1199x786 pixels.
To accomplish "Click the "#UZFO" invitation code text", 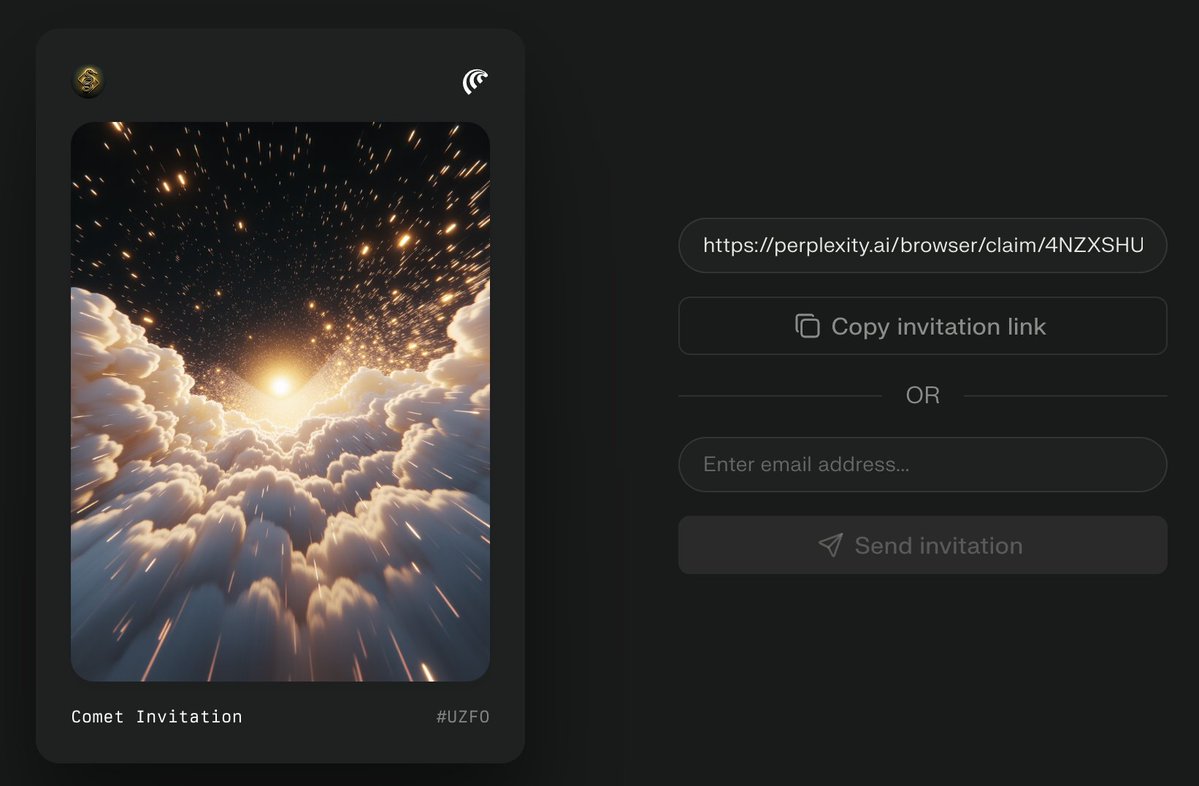I will [x=463, y=716].
